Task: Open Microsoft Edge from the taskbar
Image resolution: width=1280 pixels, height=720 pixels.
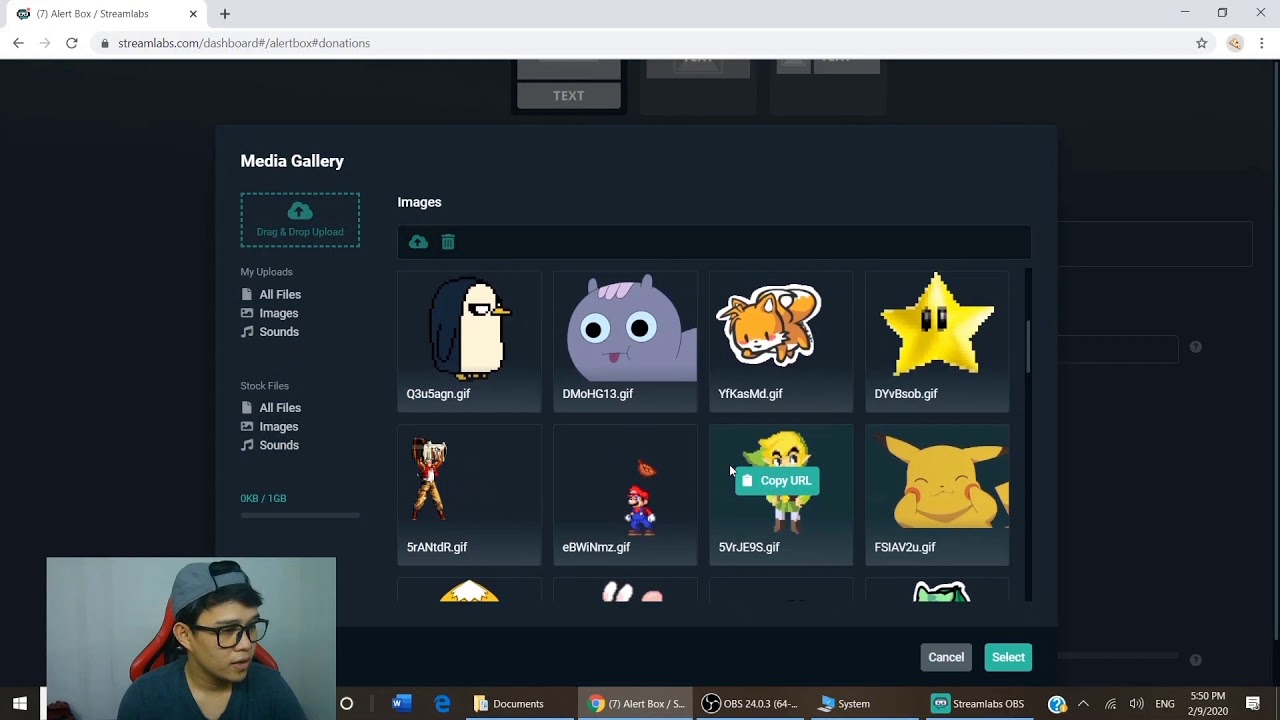Action: pos(442,704)
